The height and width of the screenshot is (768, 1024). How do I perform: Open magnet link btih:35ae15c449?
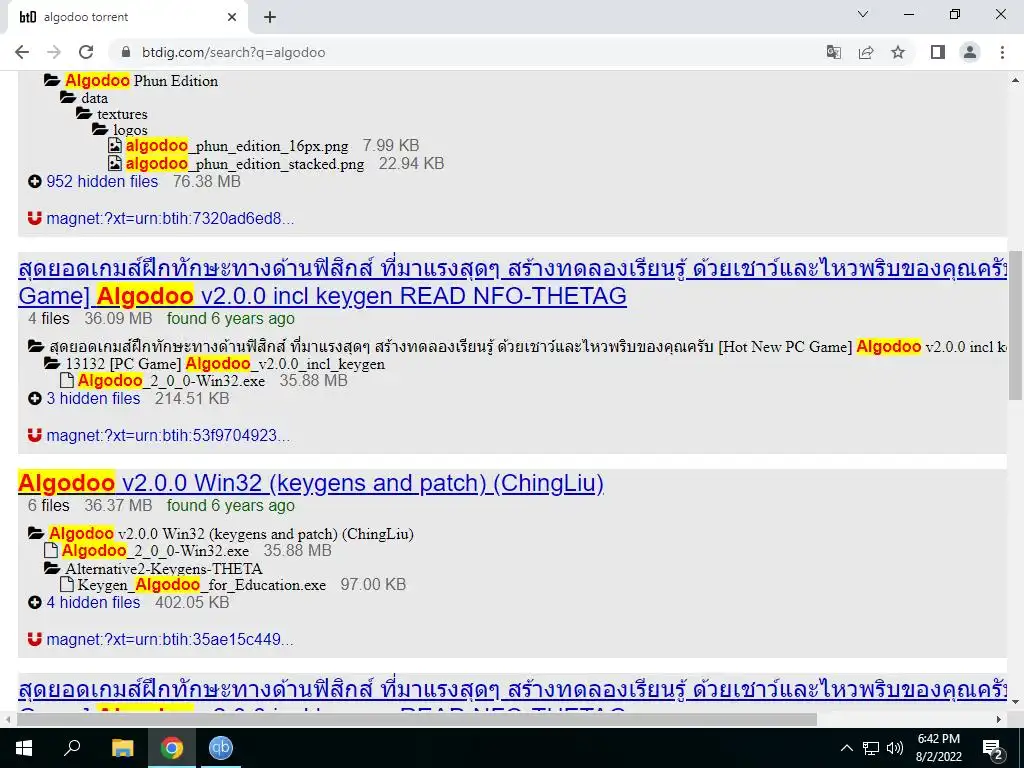pos(170,639)
